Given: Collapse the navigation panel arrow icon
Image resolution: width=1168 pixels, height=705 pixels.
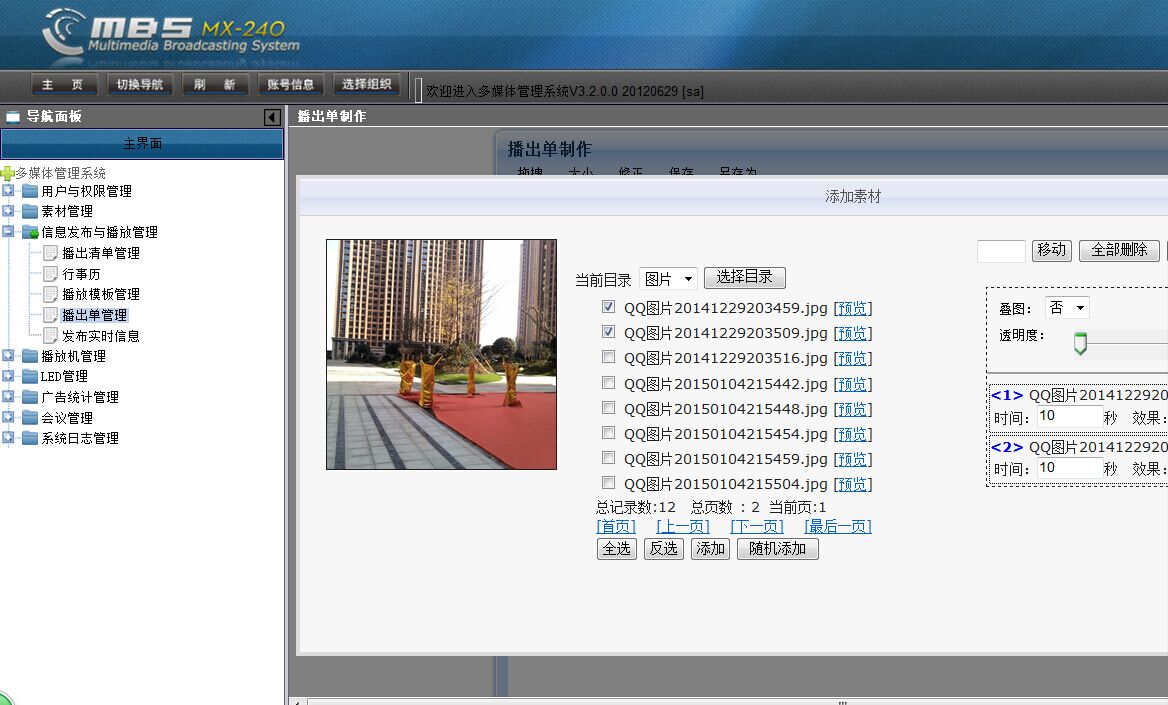Looking at the screenshot, I should tap(271, 117).
